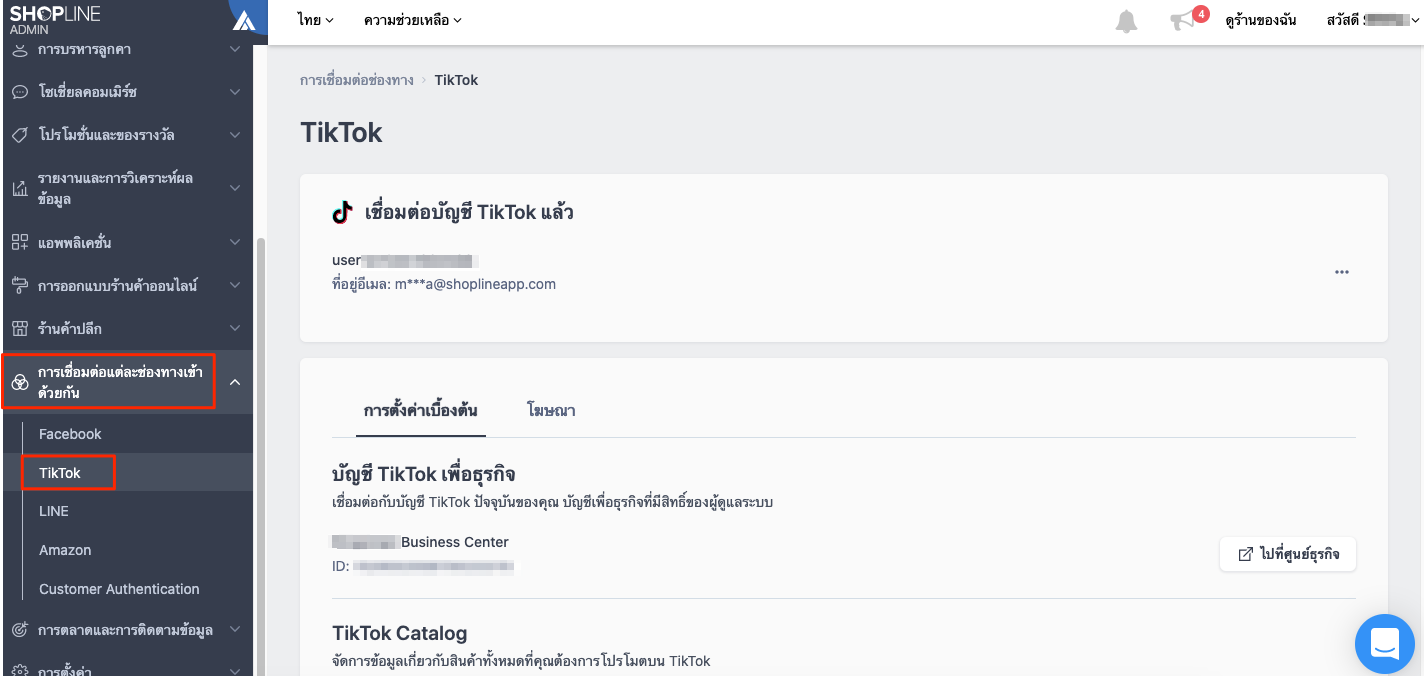Click the เชื่อมต่อบัญชี TikTok แล้ว status heading

[x=469, y=212]
